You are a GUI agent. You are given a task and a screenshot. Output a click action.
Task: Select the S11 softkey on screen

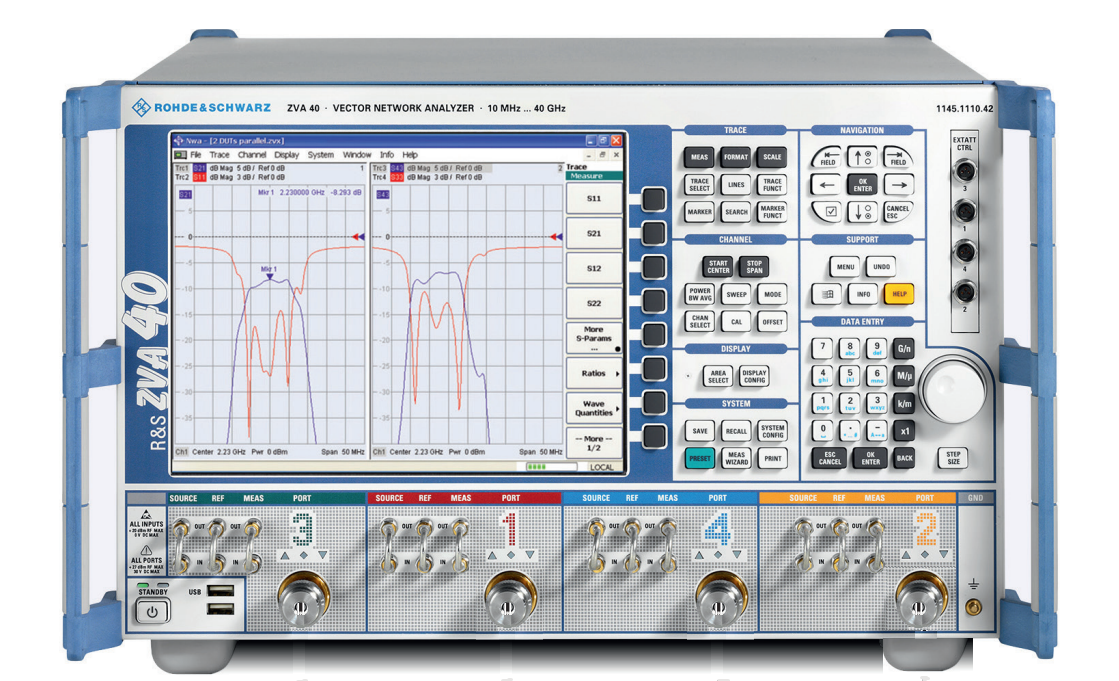point(594,199)
